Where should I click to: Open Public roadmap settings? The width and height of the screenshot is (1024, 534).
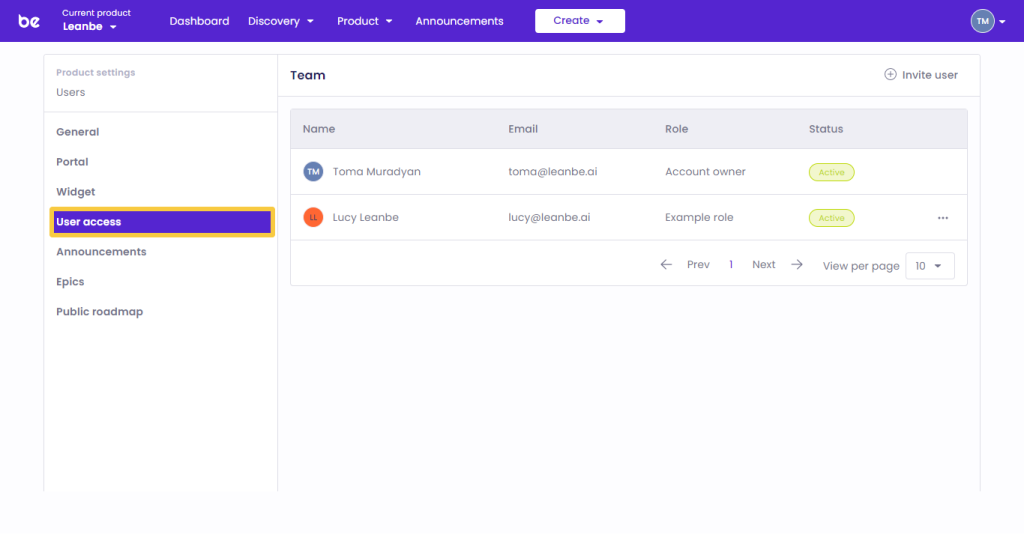(99, 312)
